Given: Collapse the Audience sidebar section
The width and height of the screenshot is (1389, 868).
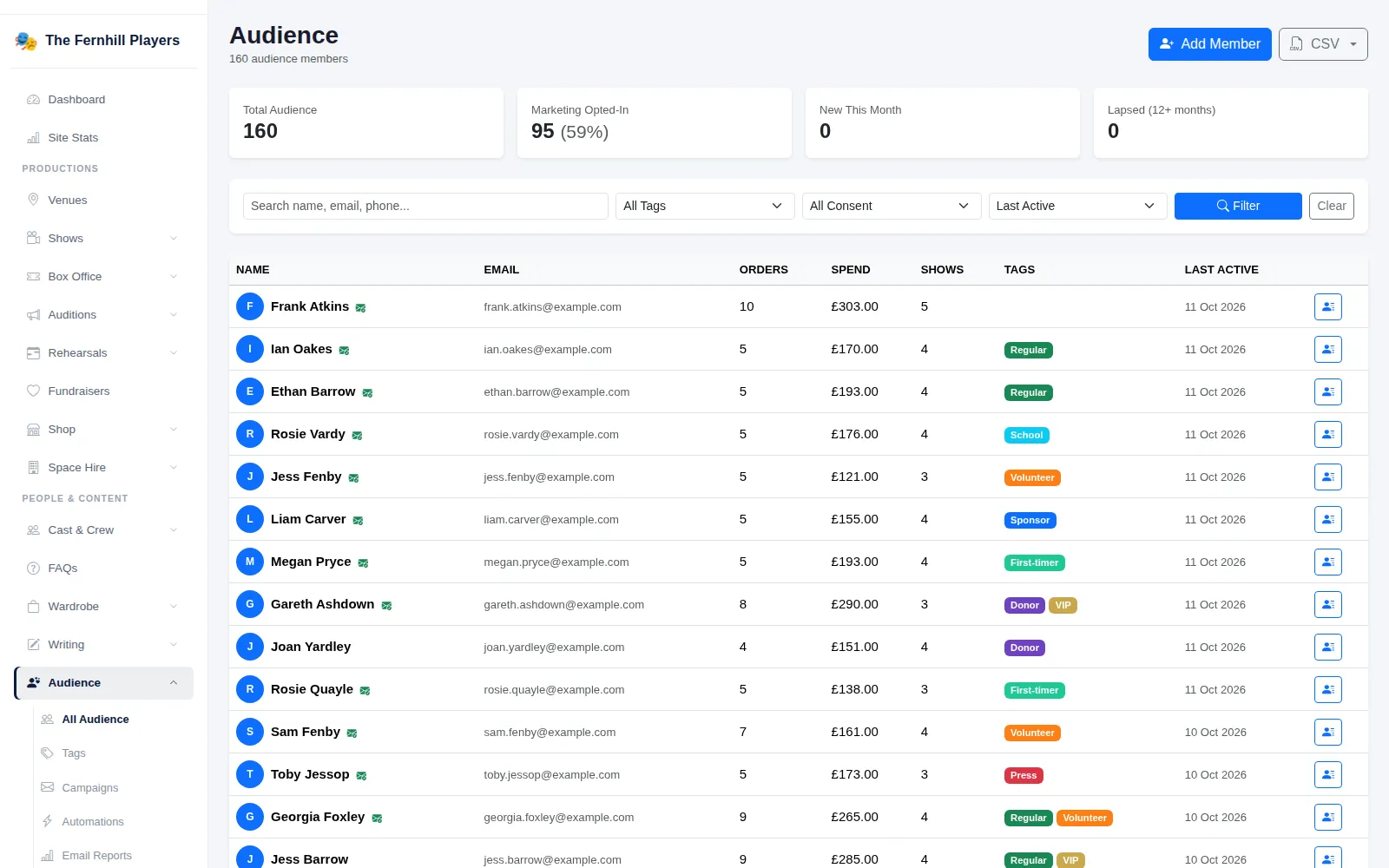Looking at the screenshot, I should pos(104,683).
